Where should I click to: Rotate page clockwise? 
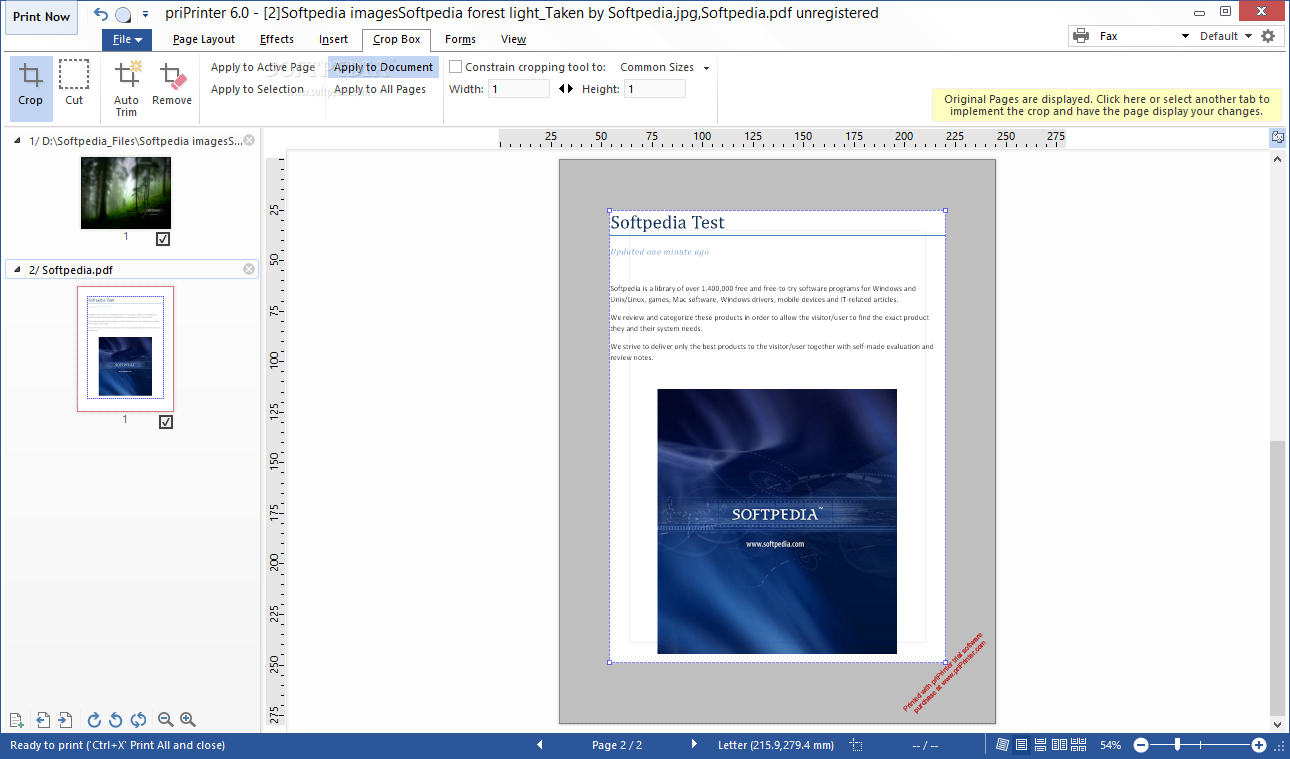95,720
